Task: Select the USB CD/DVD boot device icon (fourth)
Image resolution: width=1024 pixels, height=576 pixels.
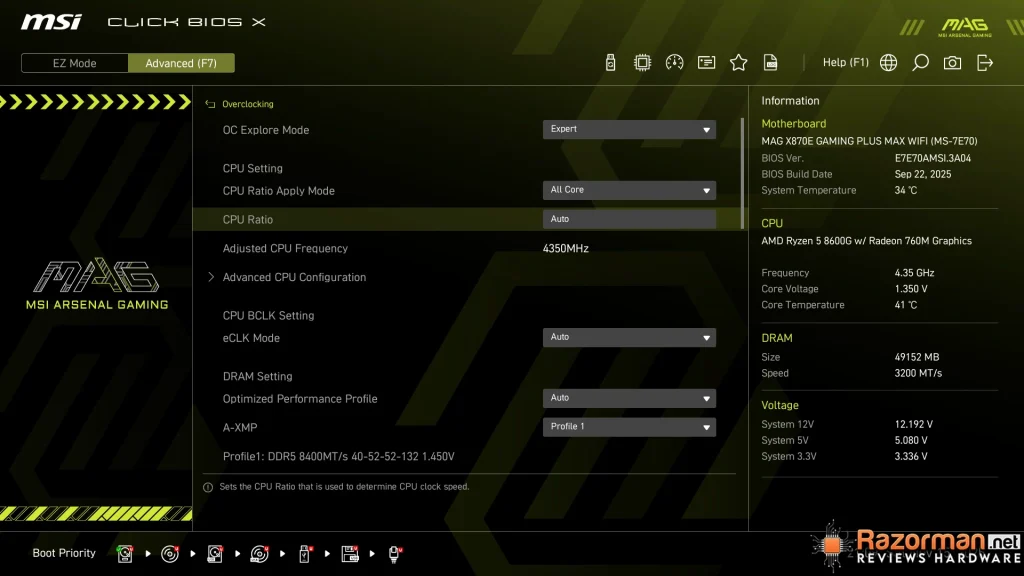Action: pyautogui.click(x=259, y=554)
